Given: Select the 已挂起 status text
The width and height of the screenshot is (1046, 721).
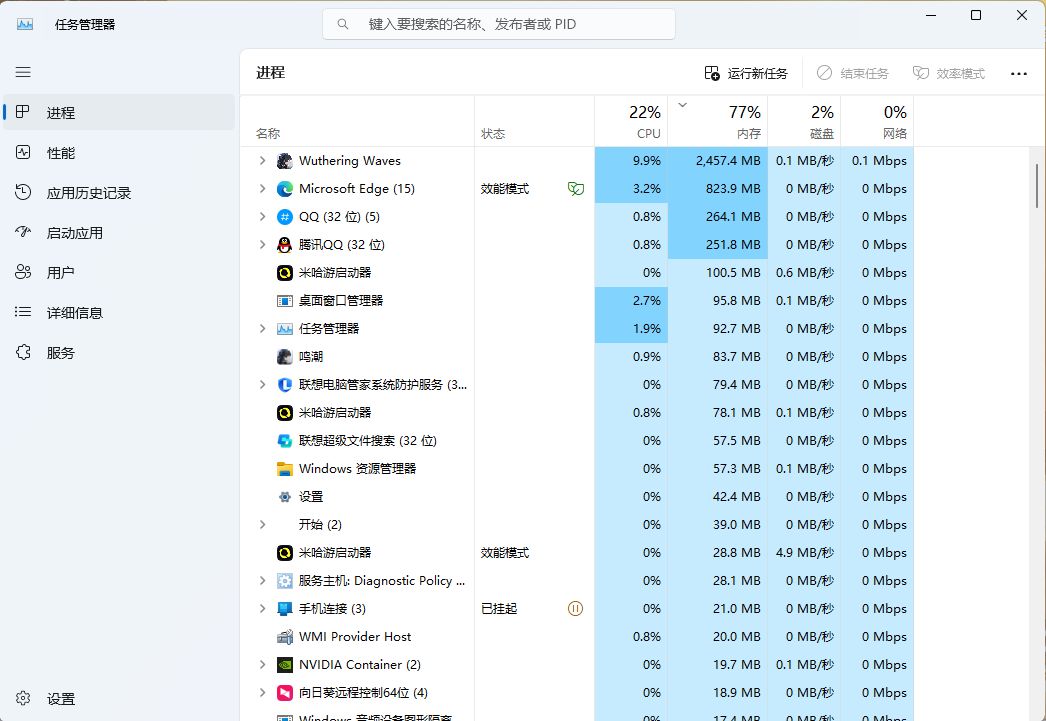Looking at the screenshot, I should point(499,609).
